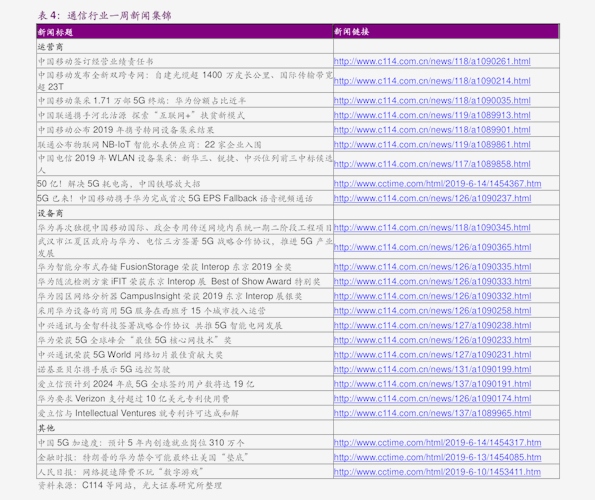Select title mentioning Best of Show Award
595x500 pixels.
click(179, 281)
